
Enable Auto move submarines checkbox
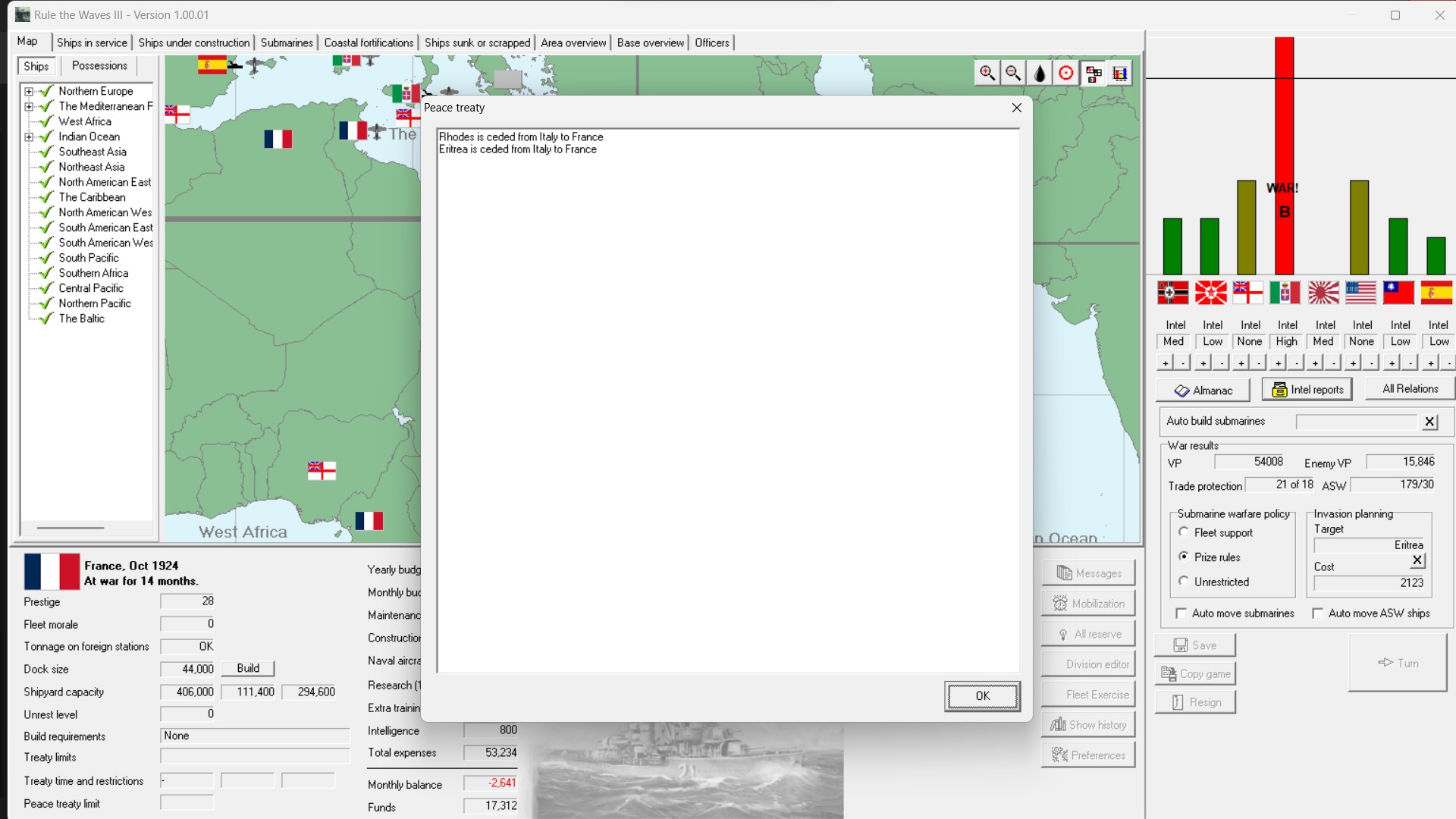[x=1181, y=613]
